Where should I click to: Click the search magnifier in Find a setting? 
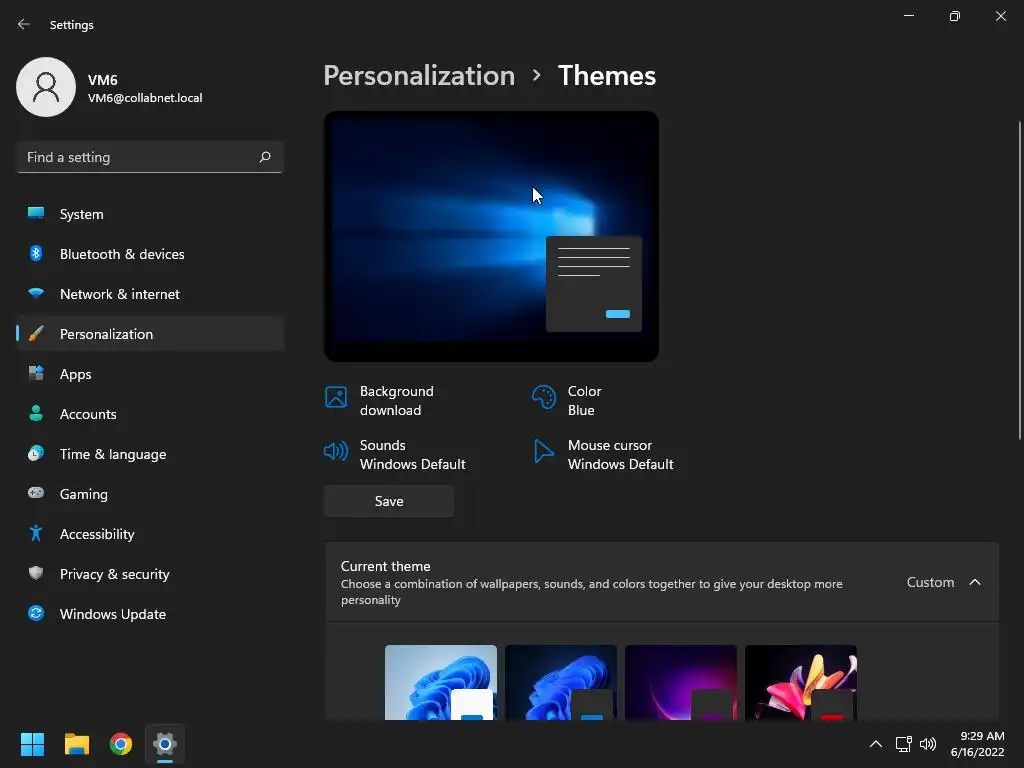pyautogui.click(x=264, y=157)
